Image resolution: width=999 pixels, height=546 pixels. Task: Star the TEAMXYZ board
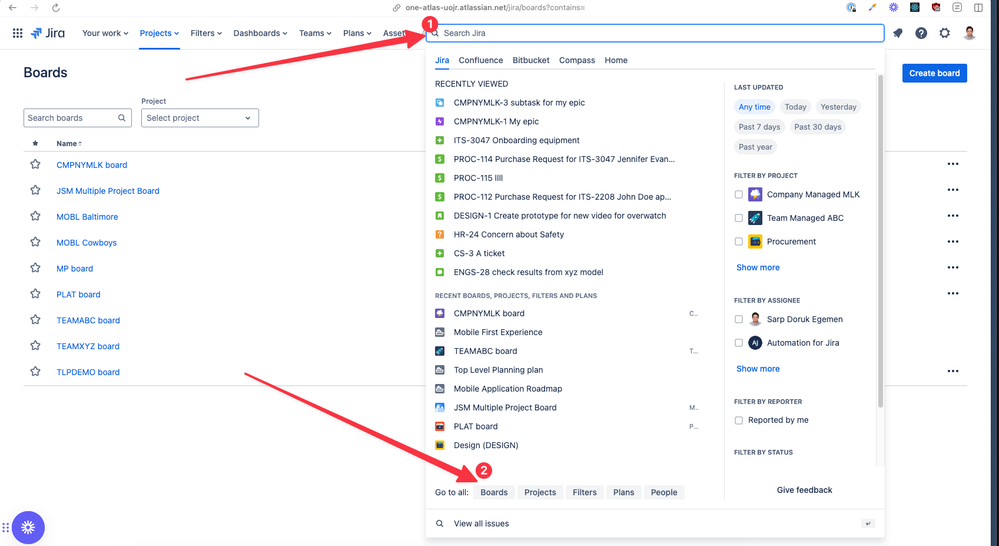35,345
